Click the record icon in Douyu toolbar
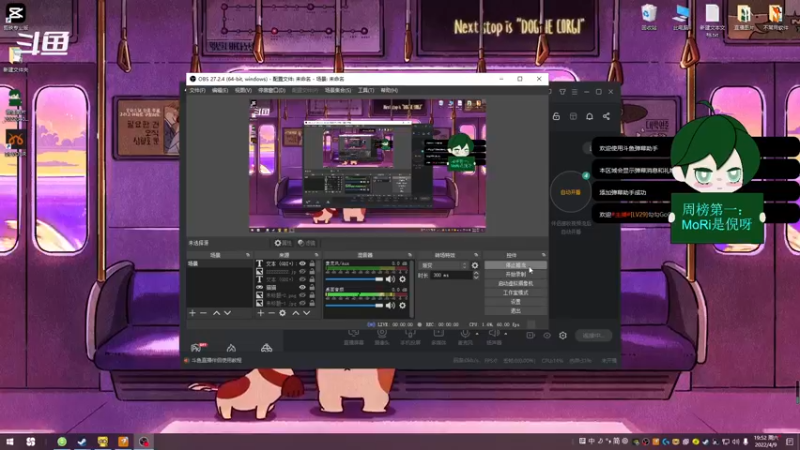Viewport: 800px width, 450px height. [531, 335]
